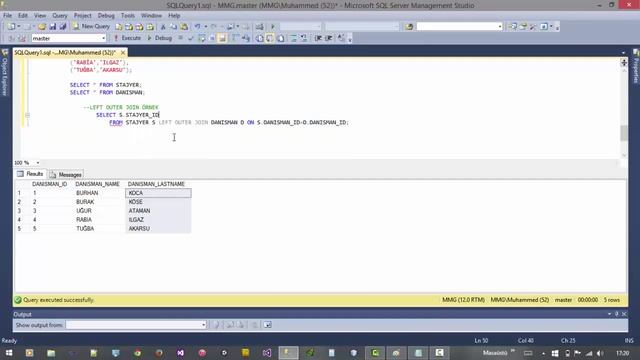
Task: Open the Object Explorer side panel
Action: point(5,73)
